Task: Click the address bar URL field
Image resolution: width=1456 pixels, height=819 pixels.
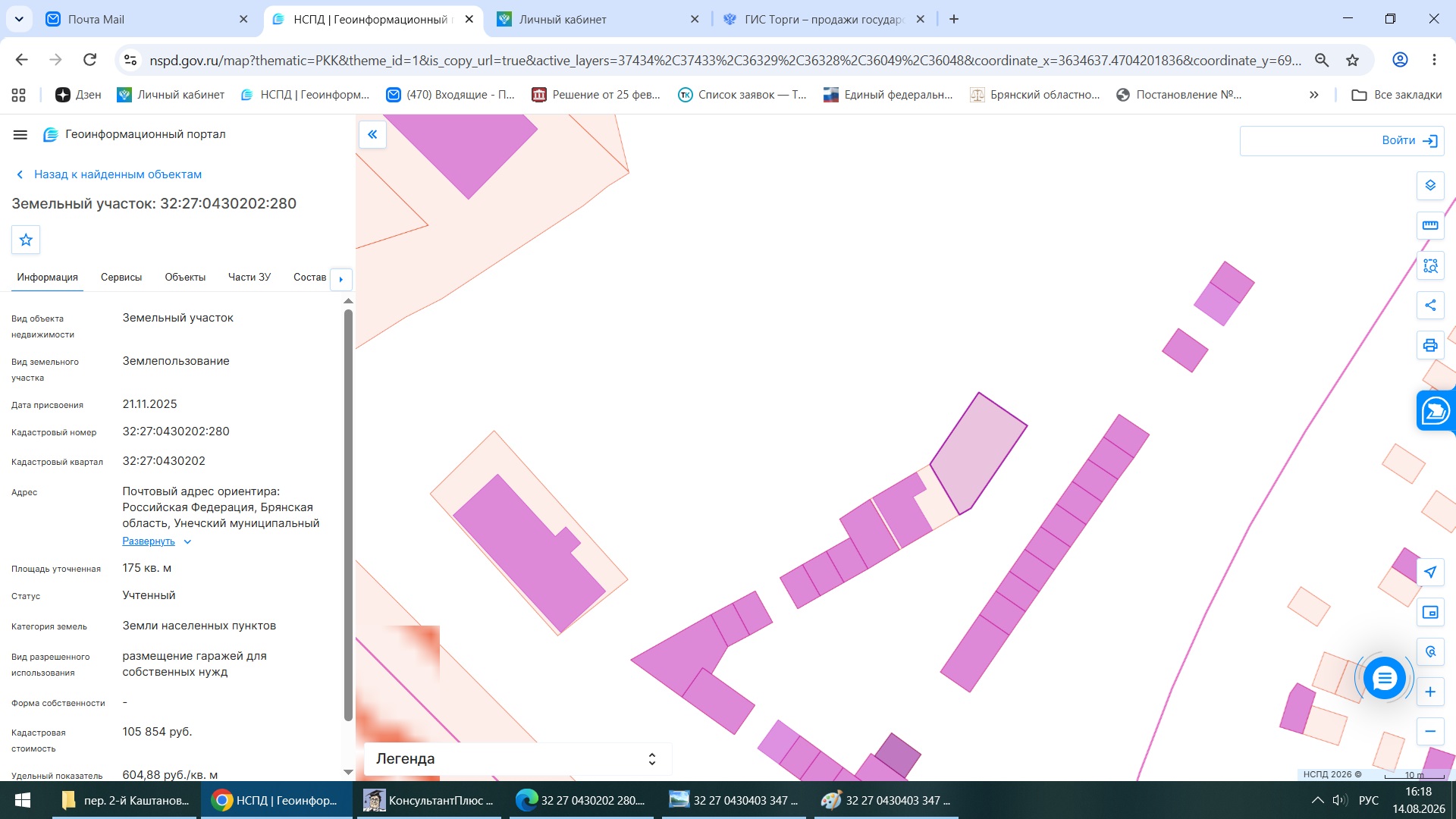Action: [x=725, y=60]
